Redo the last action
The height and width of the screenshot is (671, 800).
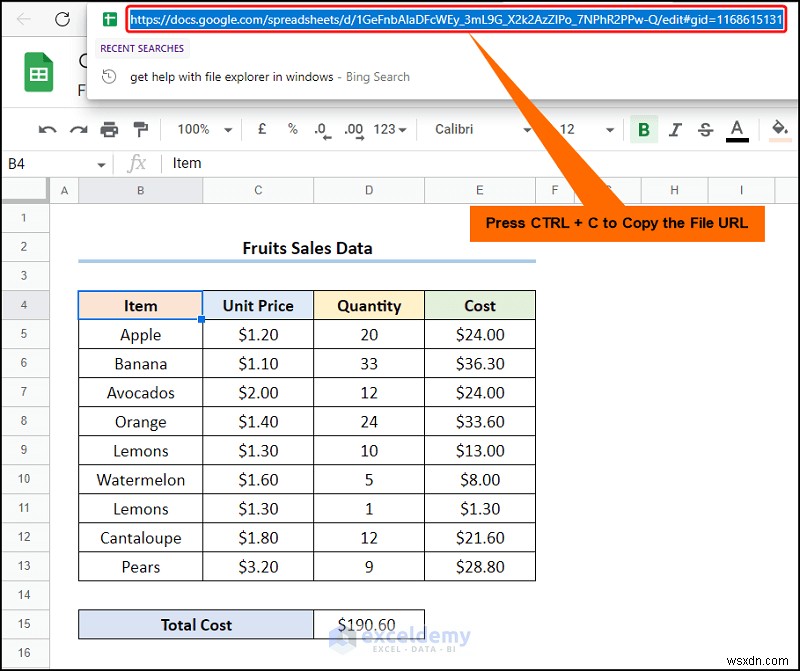point(79,130)
